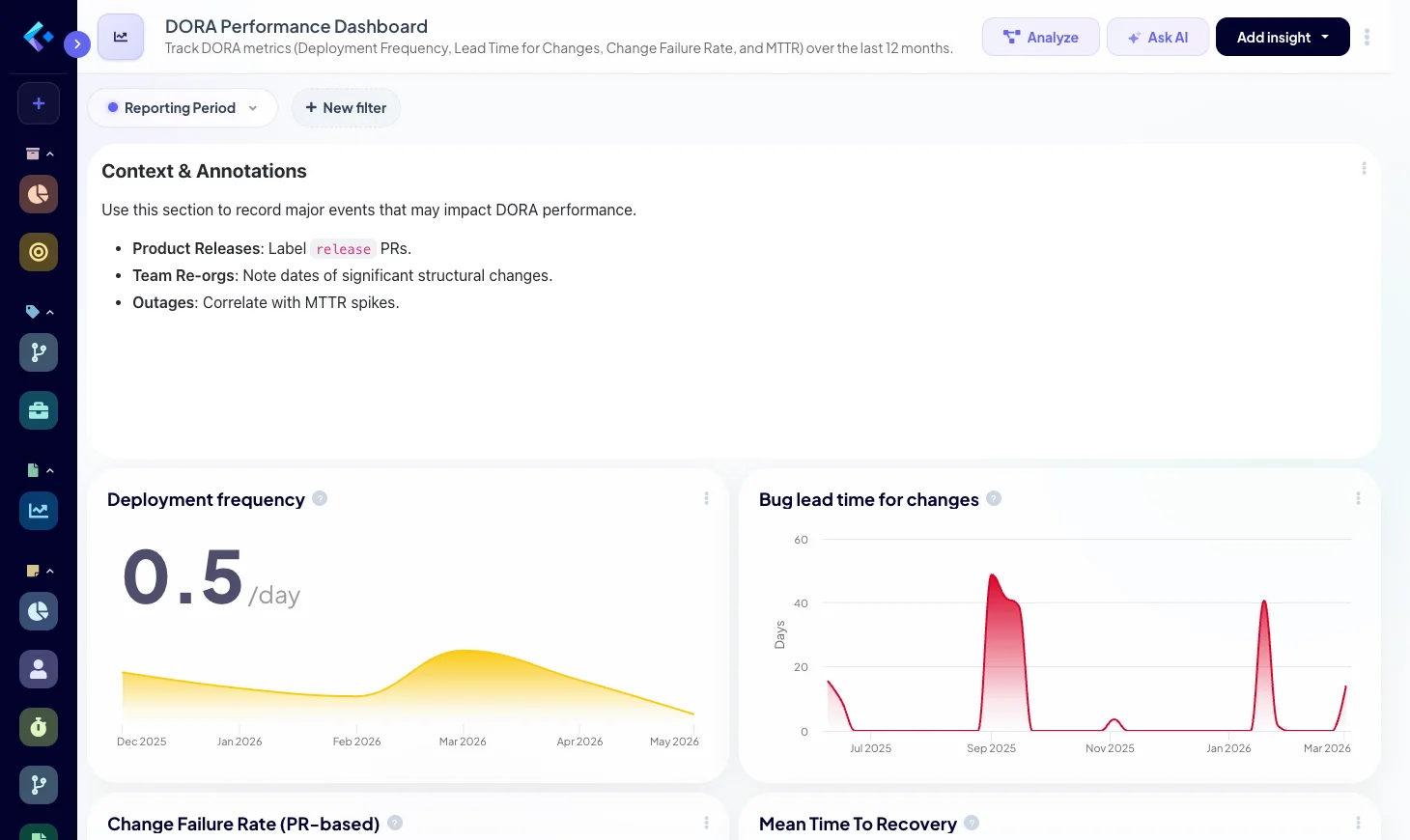Open the git-branch icon below the stopwatch

pos(39,785)
